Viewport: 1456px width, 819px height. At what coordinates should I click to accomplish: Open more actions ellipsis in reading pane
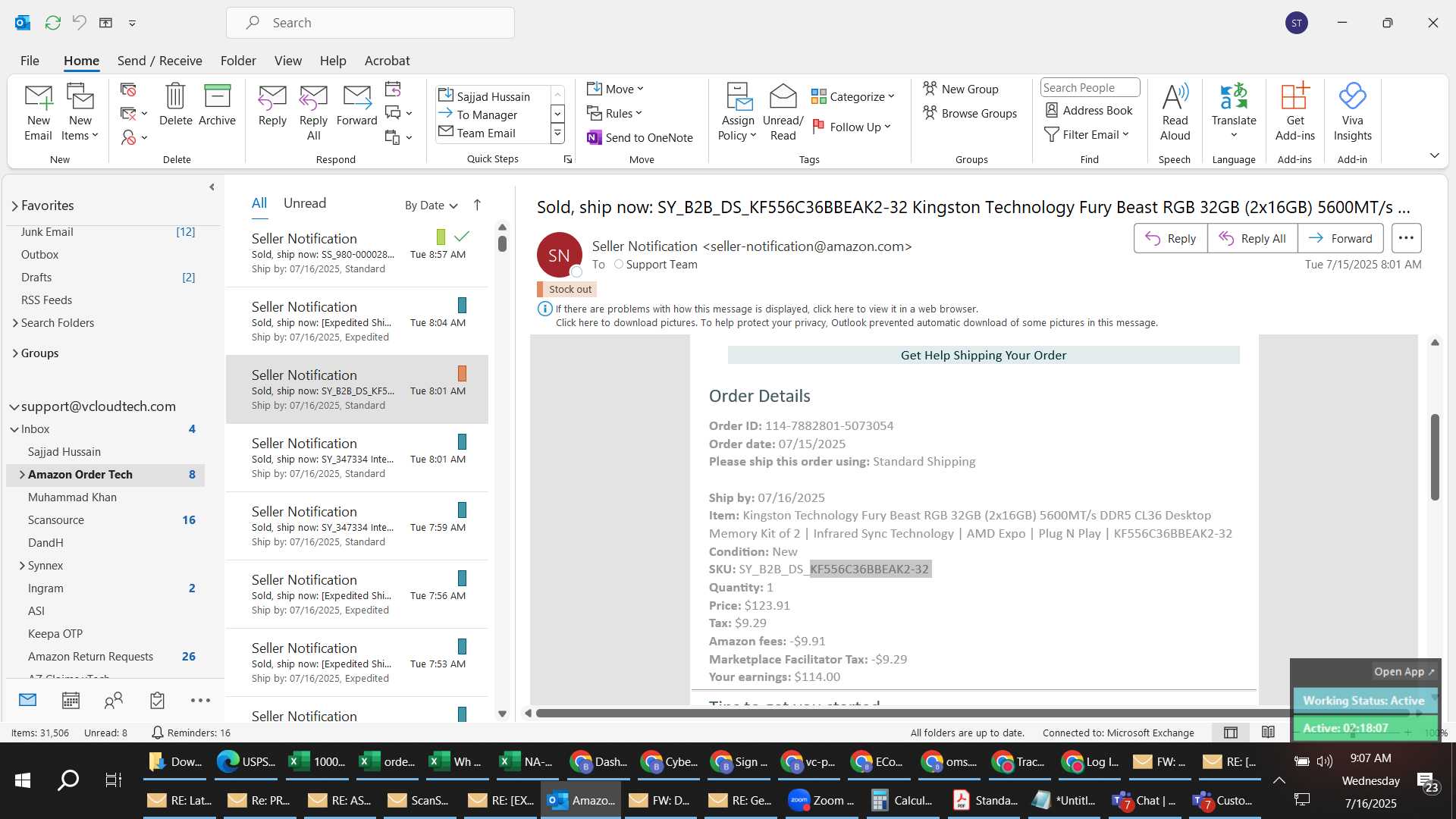tap(1406, 238)
